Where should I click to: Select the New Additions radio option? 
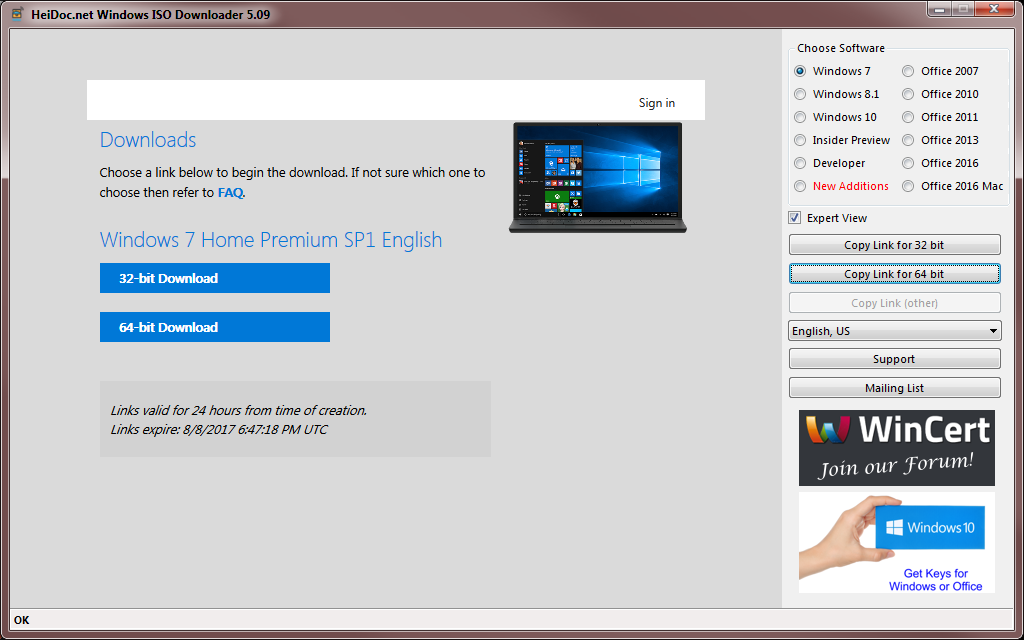[x=800, y=186]
